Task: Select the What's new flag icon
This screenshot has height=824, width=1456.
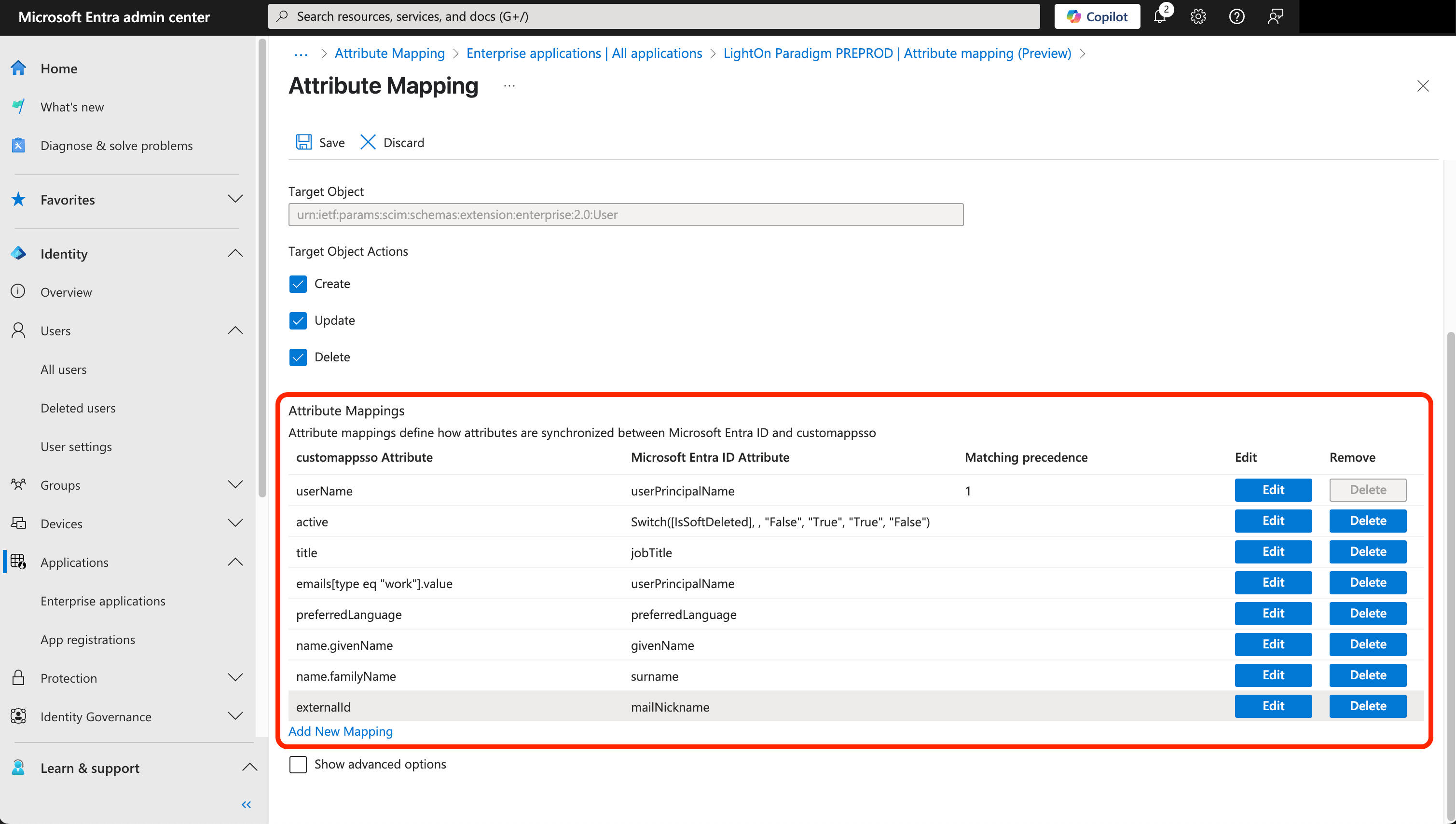Action: [18, 107]
